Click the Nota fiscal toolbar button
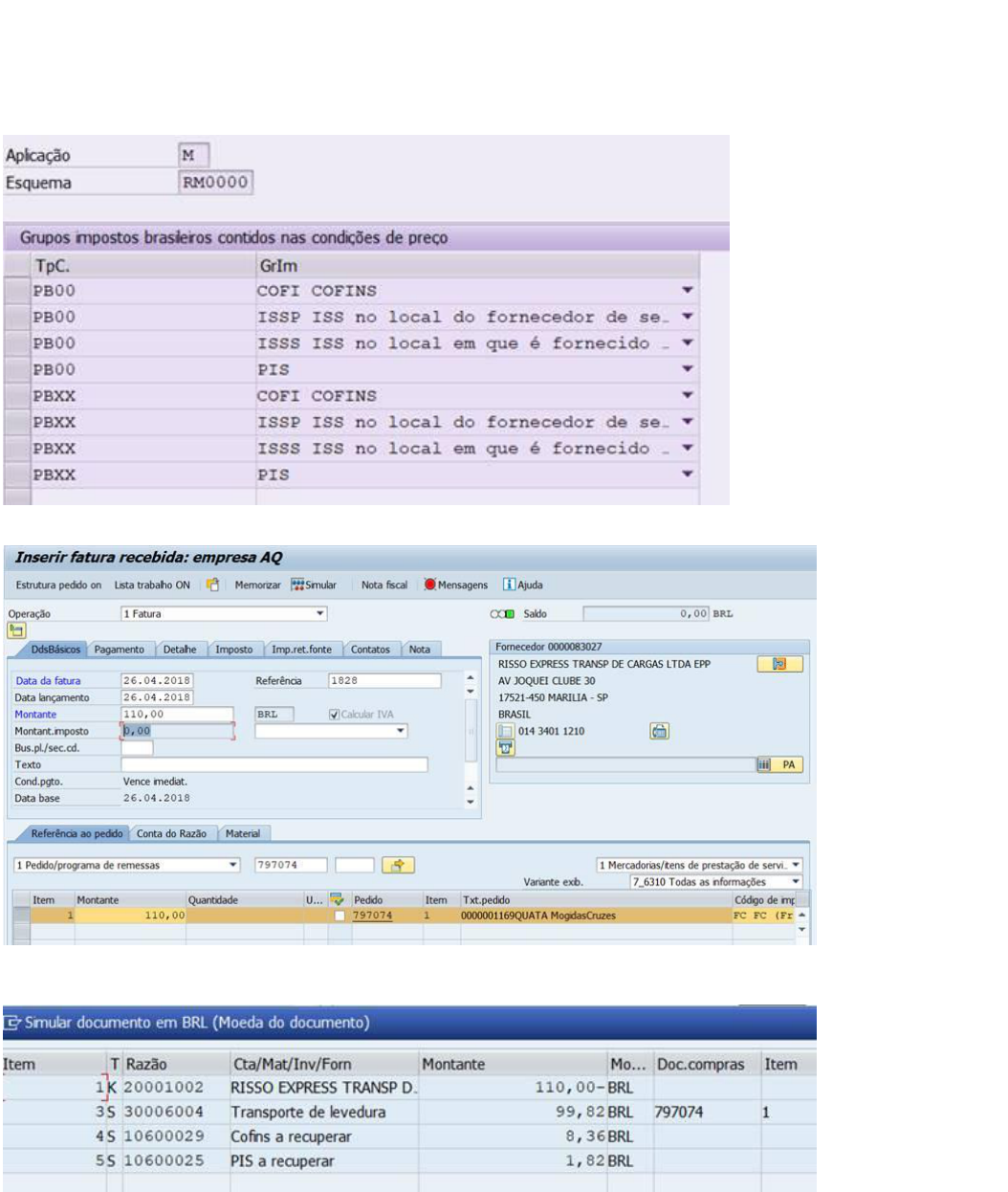1008x1192 pixels. (x=383, y=585)
